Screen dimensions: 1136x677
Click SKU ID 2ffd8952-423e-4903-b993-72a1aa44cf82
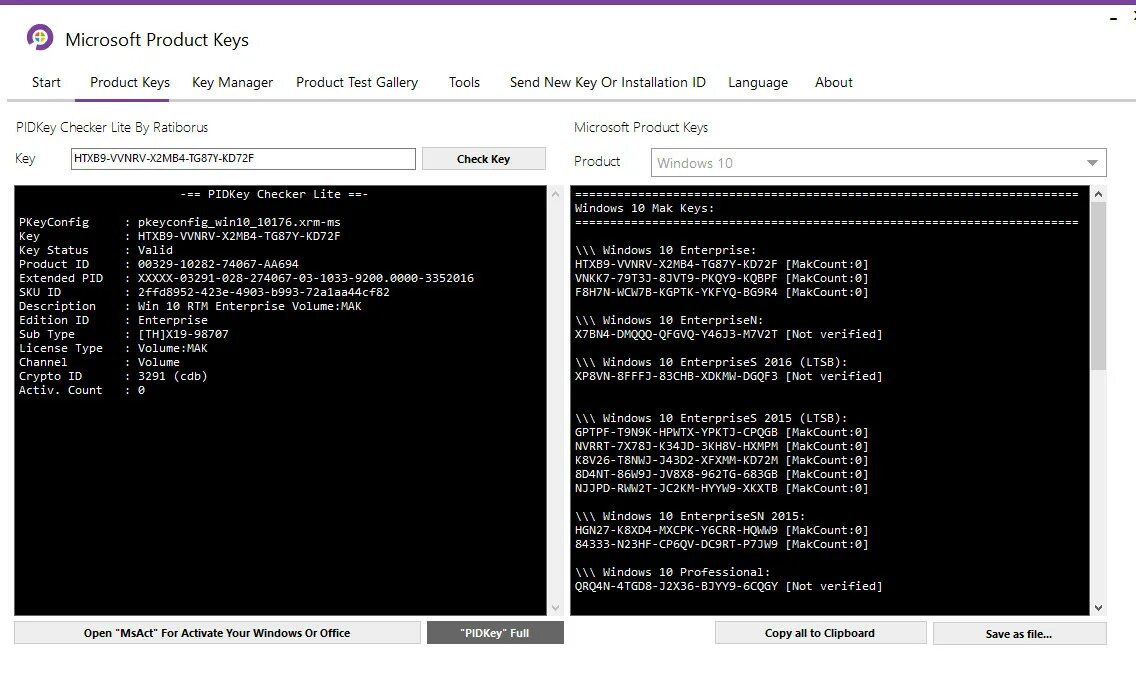264,292
